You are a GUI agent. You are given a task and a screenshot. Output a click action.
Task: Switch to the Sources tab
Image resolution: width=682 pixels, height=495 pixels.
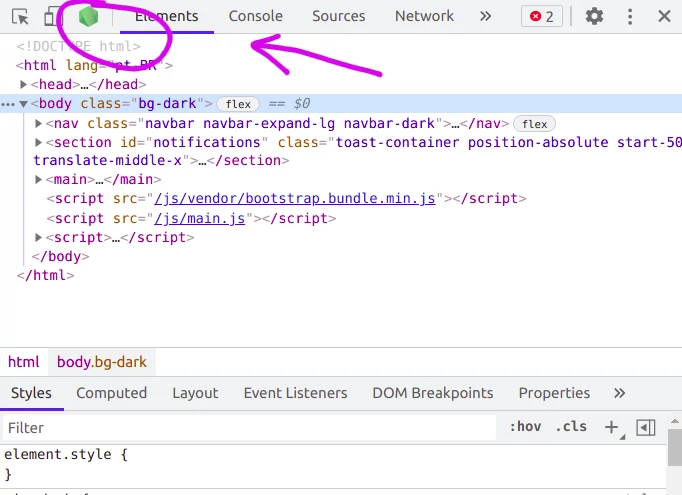(x=338, y=17)
